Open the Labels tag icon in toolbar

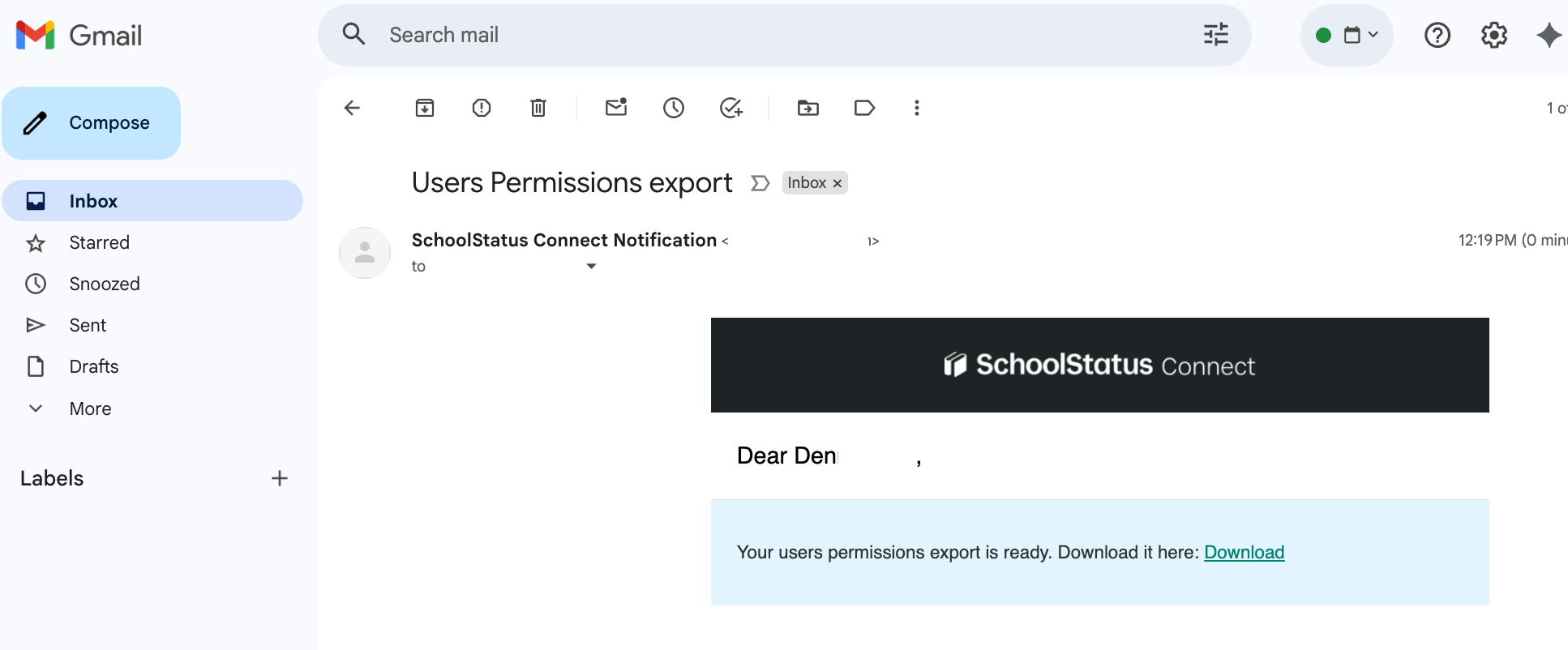point(864,108)
